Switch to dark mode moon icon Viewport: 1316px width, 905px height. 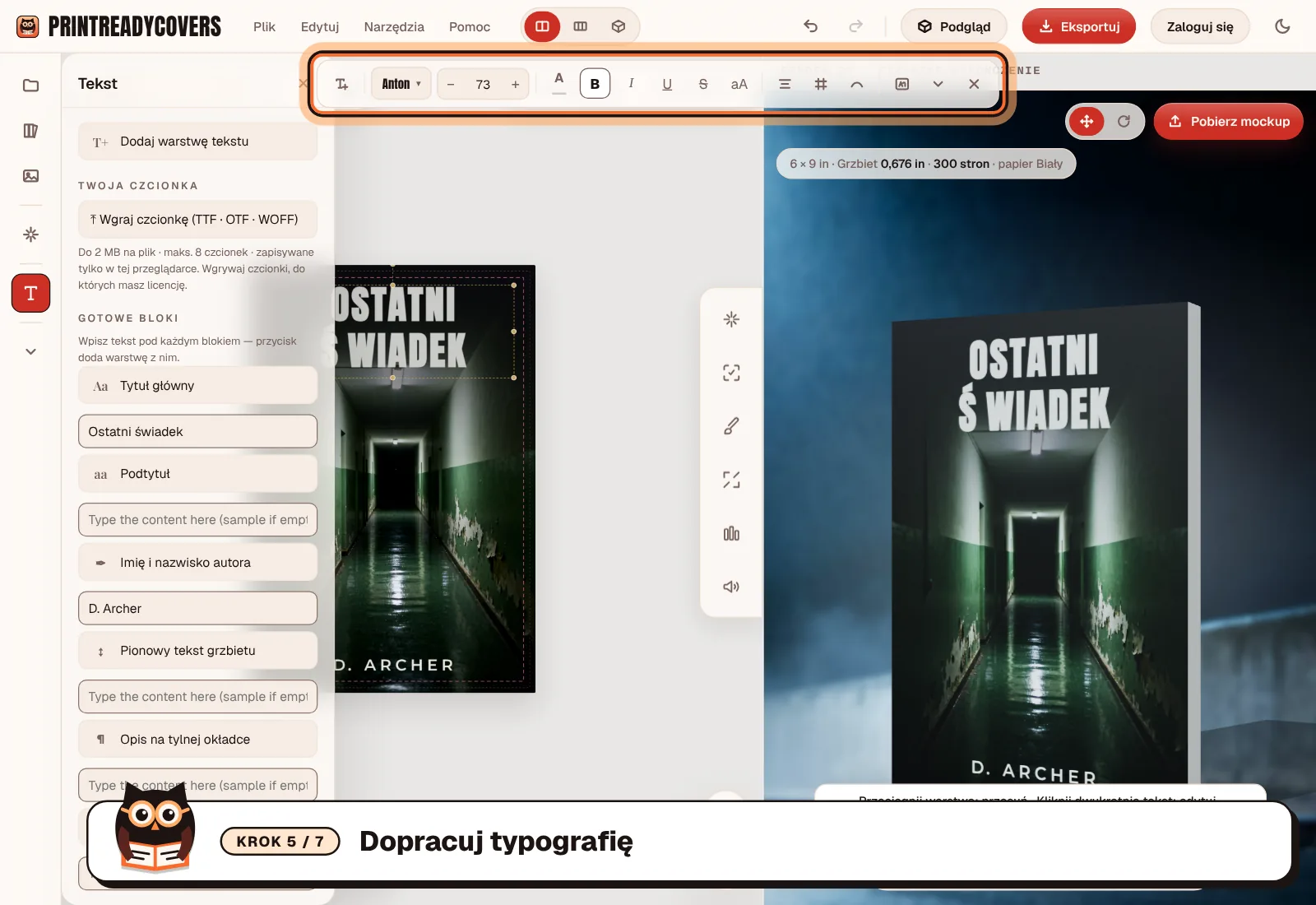pos(1282,26)
